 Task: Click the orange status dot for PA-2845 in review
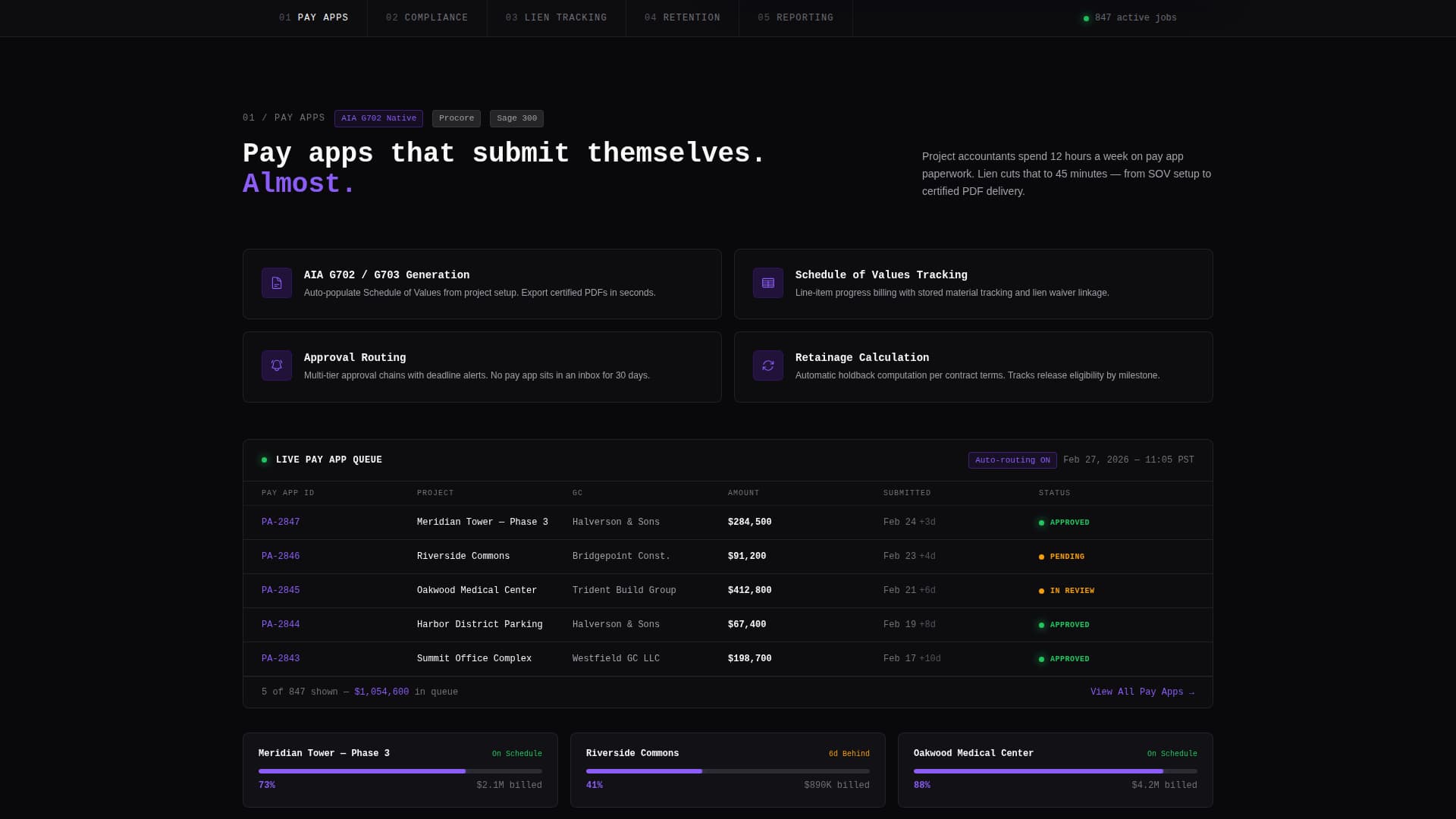click(1041, 591)
